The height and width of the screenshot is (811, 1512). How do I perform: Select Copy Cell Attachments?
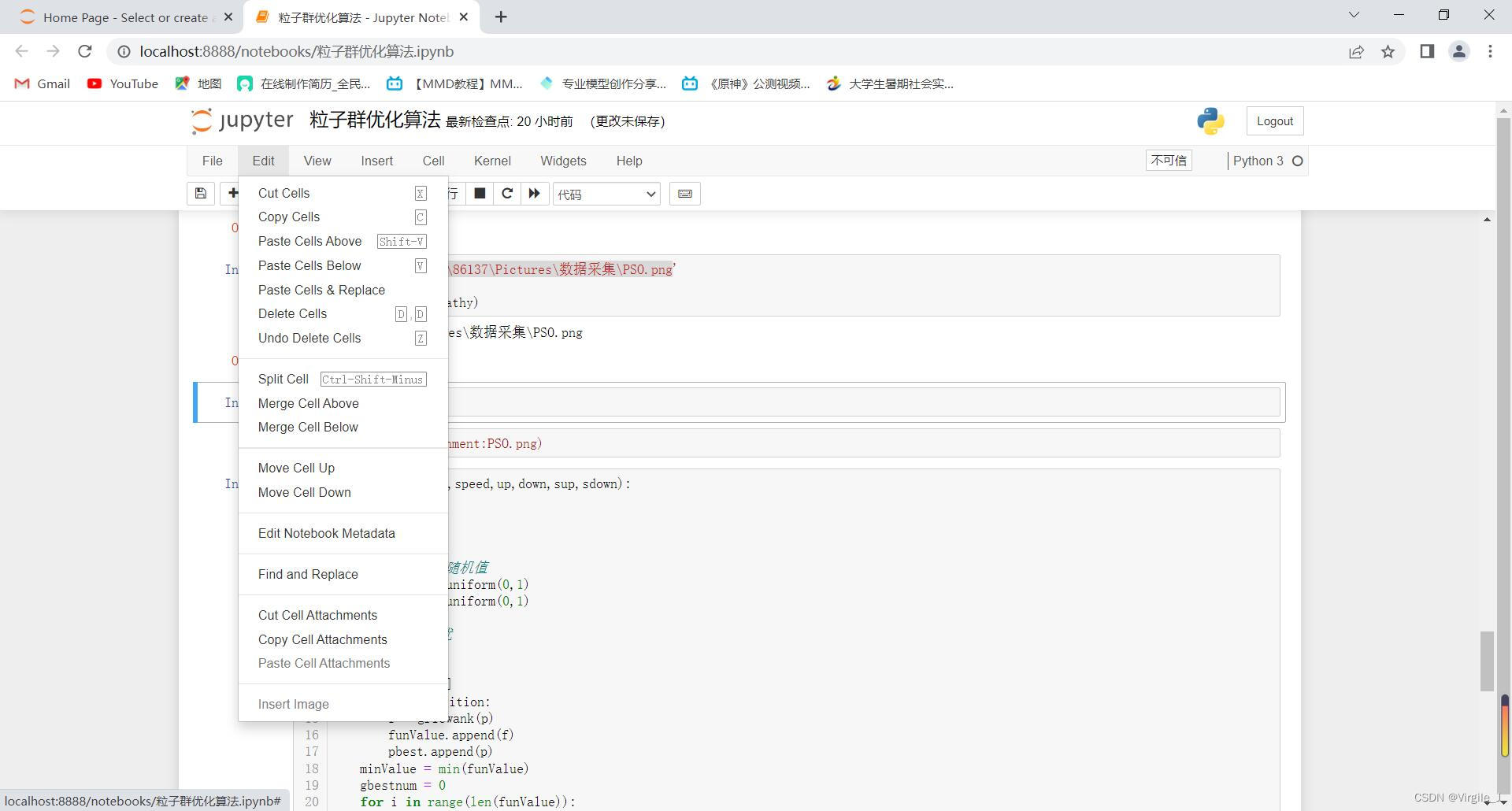point(343,639)
